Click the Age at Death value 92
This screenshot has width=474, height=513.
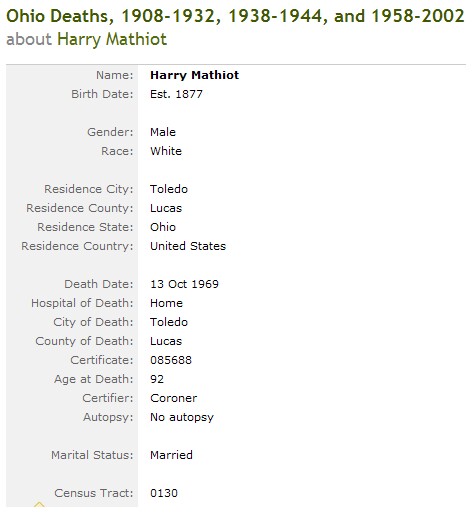(x=157, y=379)
